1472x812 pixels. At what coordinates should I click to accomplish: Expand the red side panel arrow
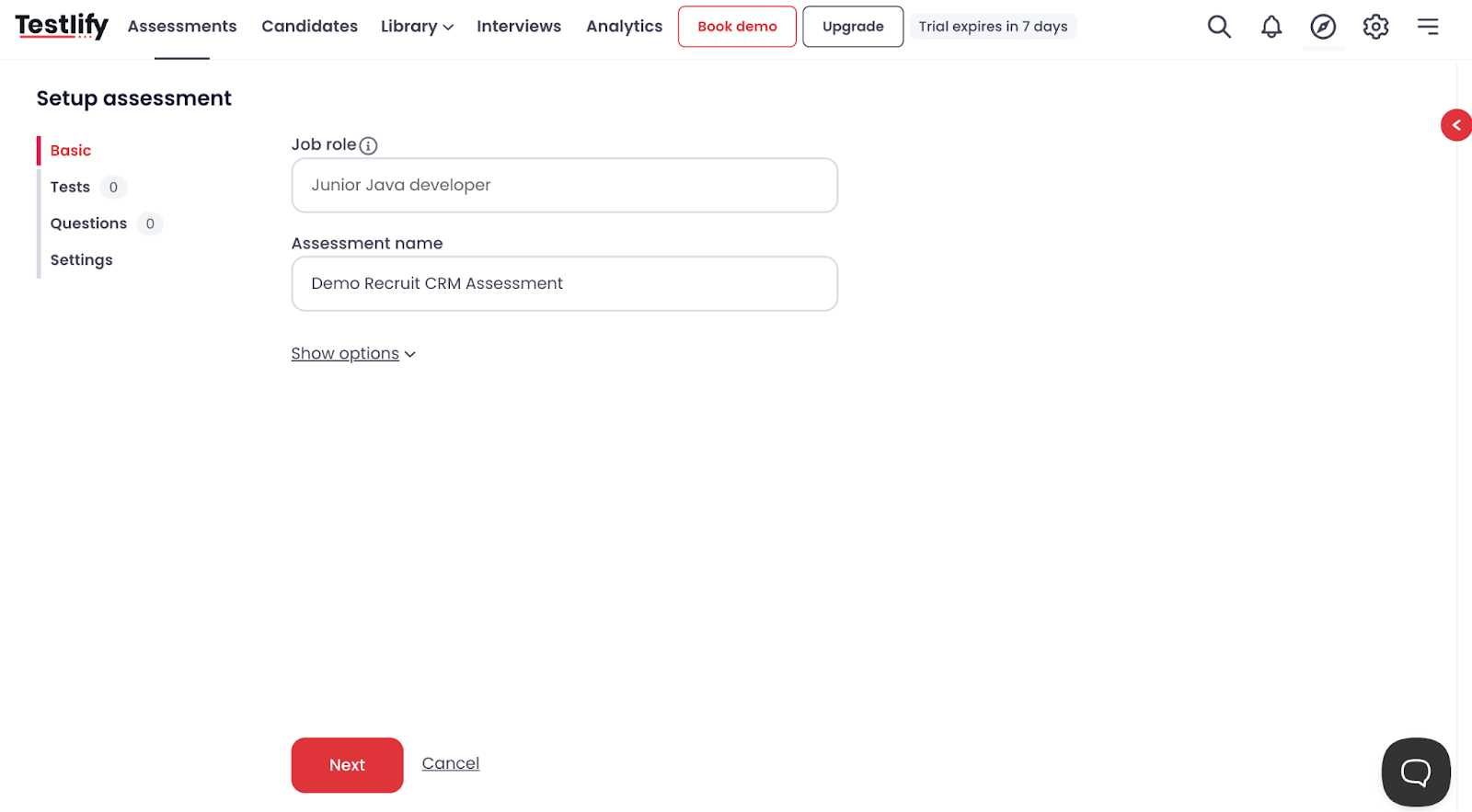pyautogui.click(x=1455, y=125)
